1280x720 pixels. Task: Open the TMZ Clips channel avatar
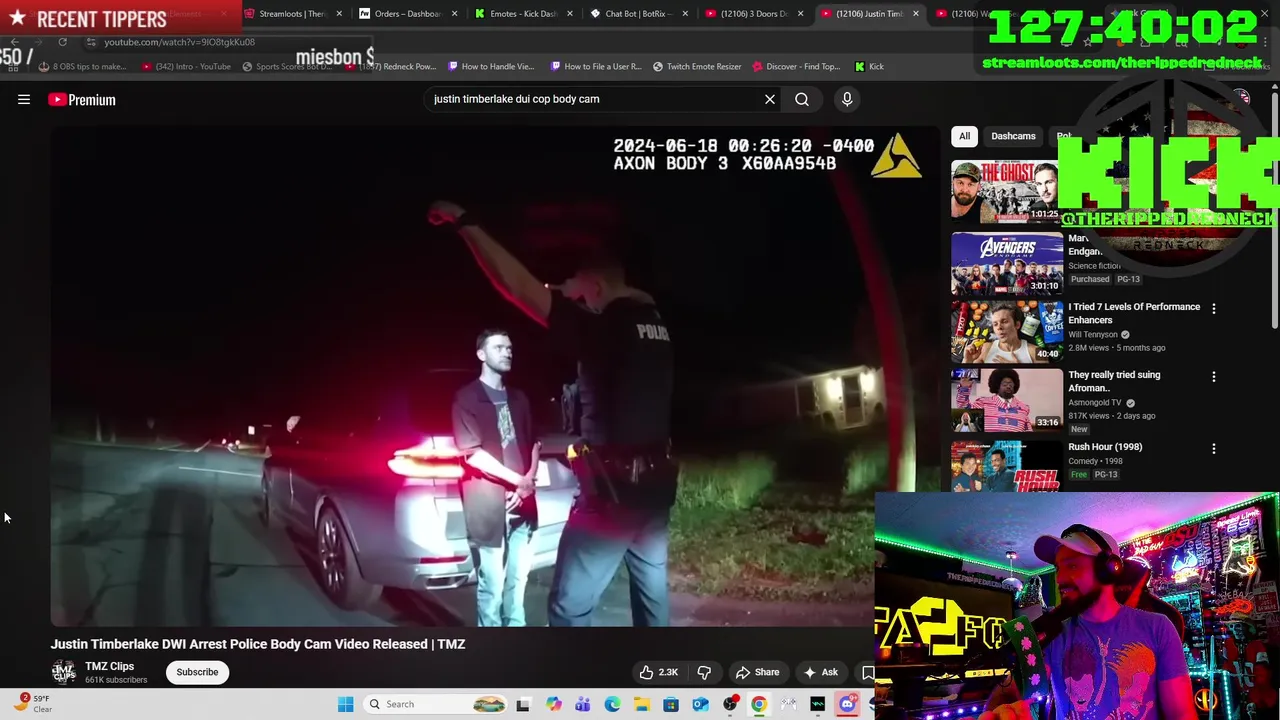(x=64, y=672)
